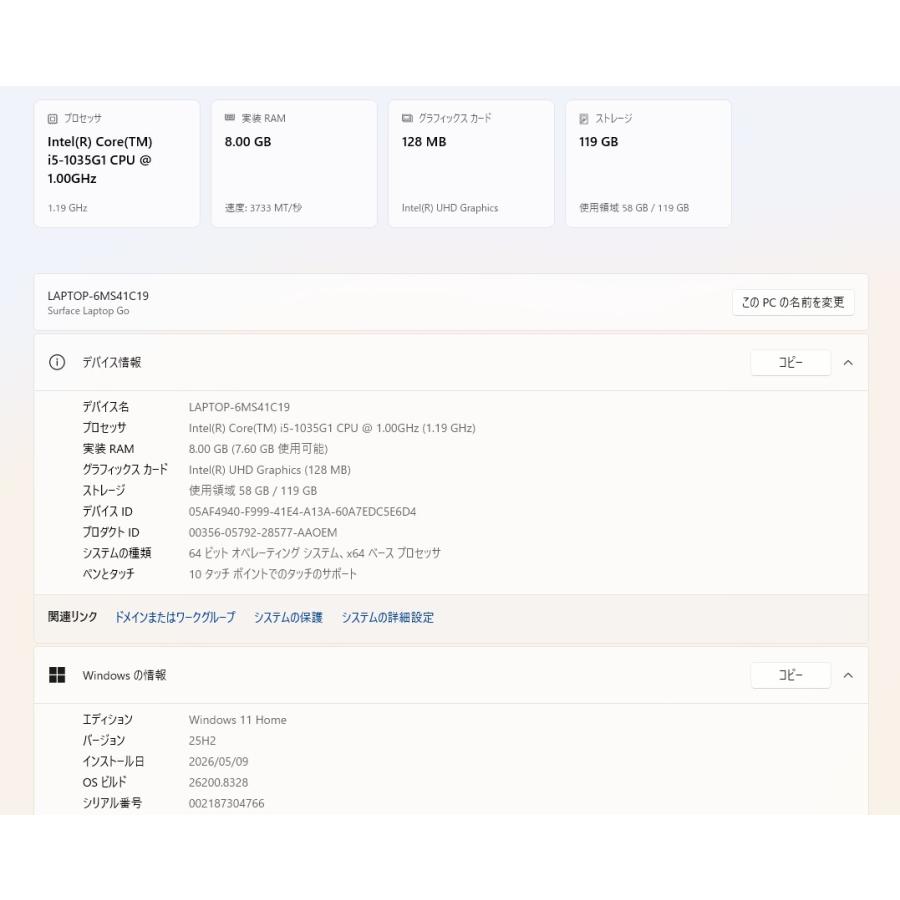
Task: Click serial number 002187304766
Action: click(x=227, y=803)
